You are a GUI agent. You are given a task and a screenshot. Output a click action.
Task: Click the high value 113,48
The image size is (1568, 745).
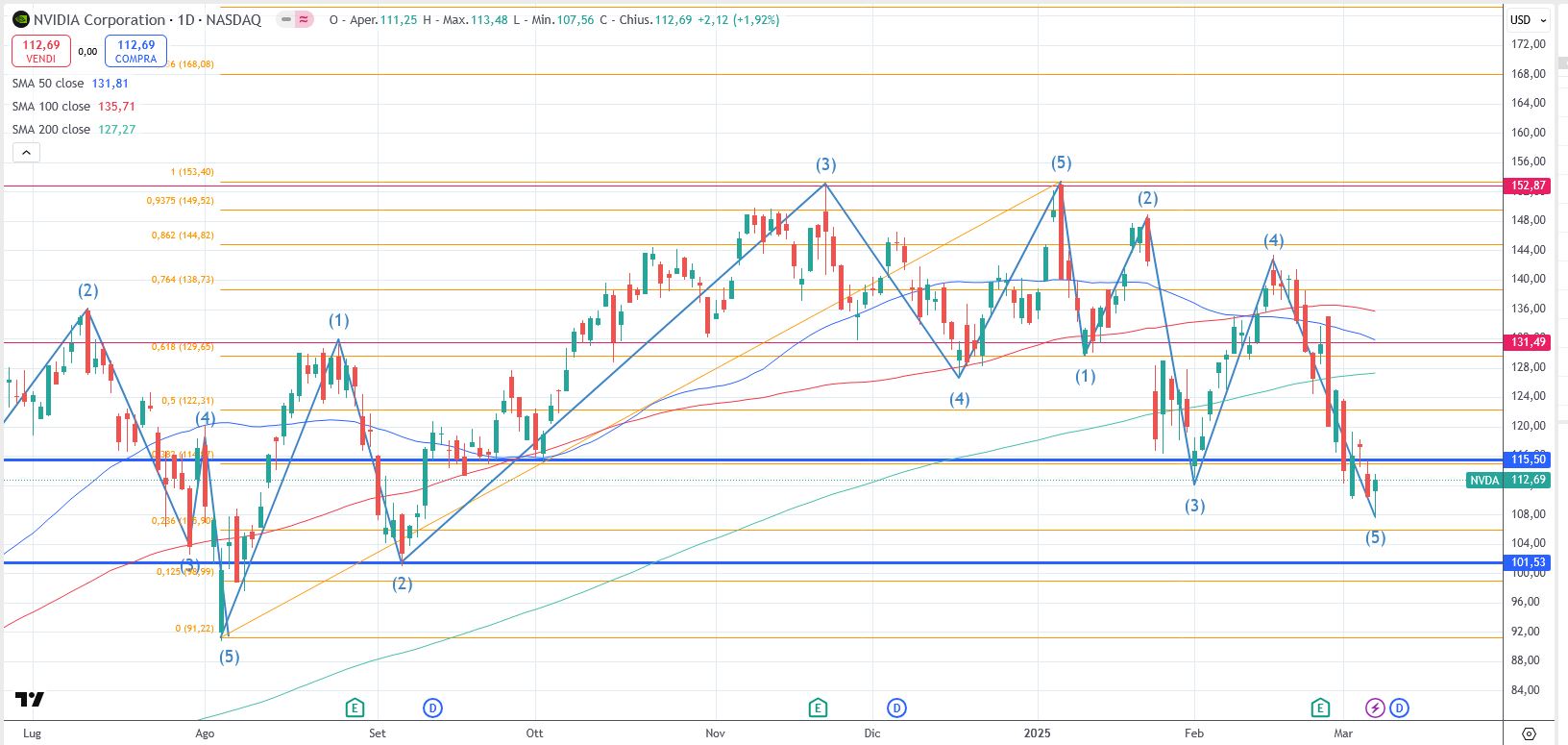pos(488,19)
